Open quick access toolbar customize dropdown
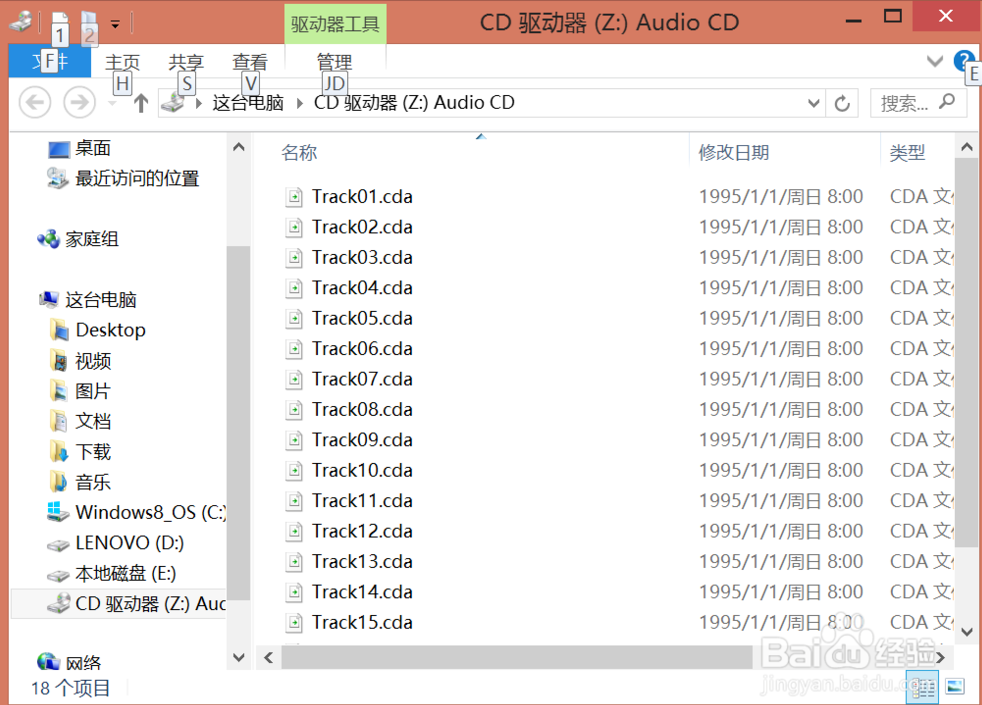982x705 pixels. point(115,25)
